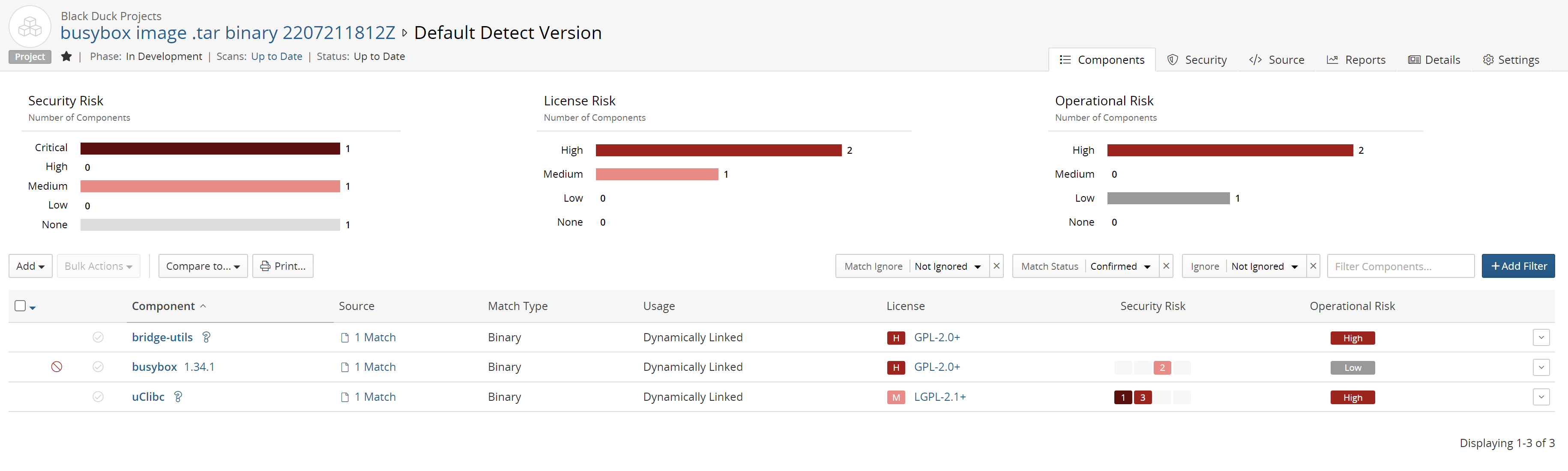The image size is (1568, 471).
Task: Toggle the review checkmark circle on bridge-utils row
Action: click(98, 337)
